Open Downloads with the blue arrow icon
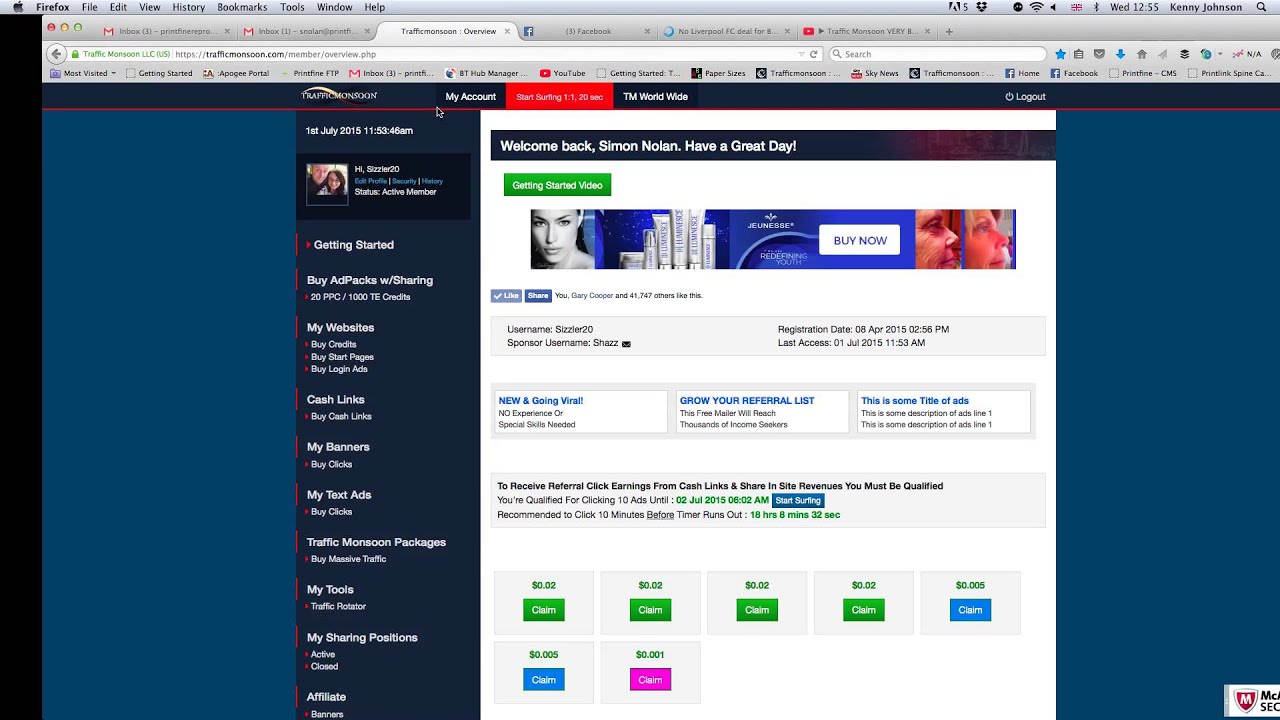 click(1120, 54)
